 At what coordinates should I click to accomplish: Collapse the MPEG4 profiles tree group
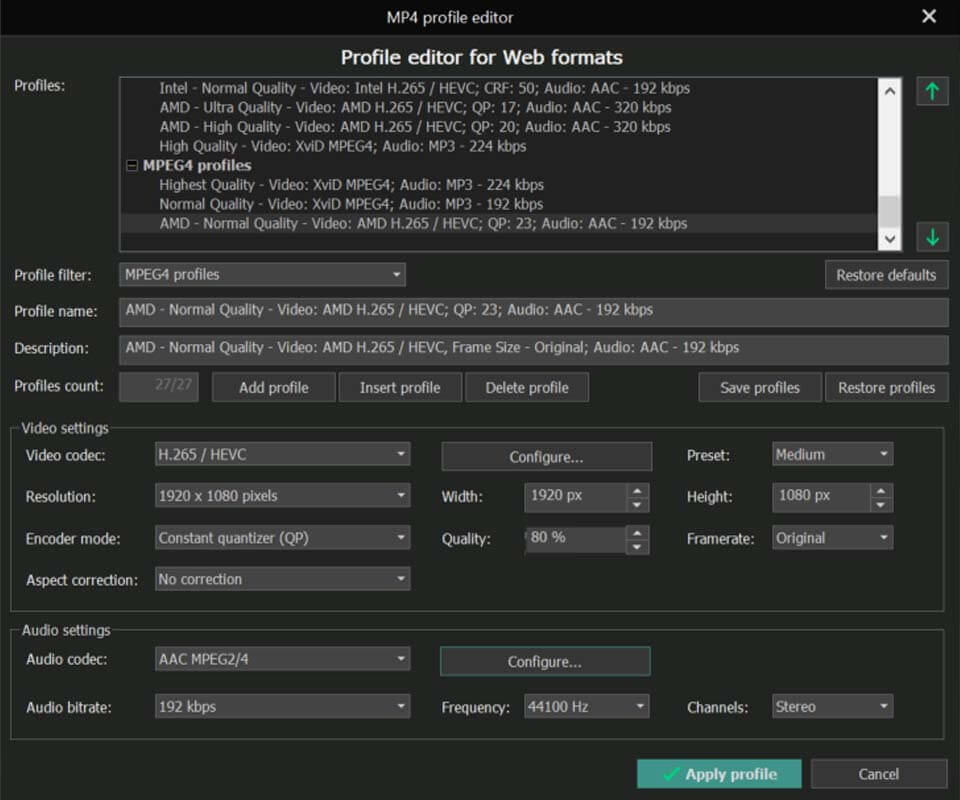(132, 165)
